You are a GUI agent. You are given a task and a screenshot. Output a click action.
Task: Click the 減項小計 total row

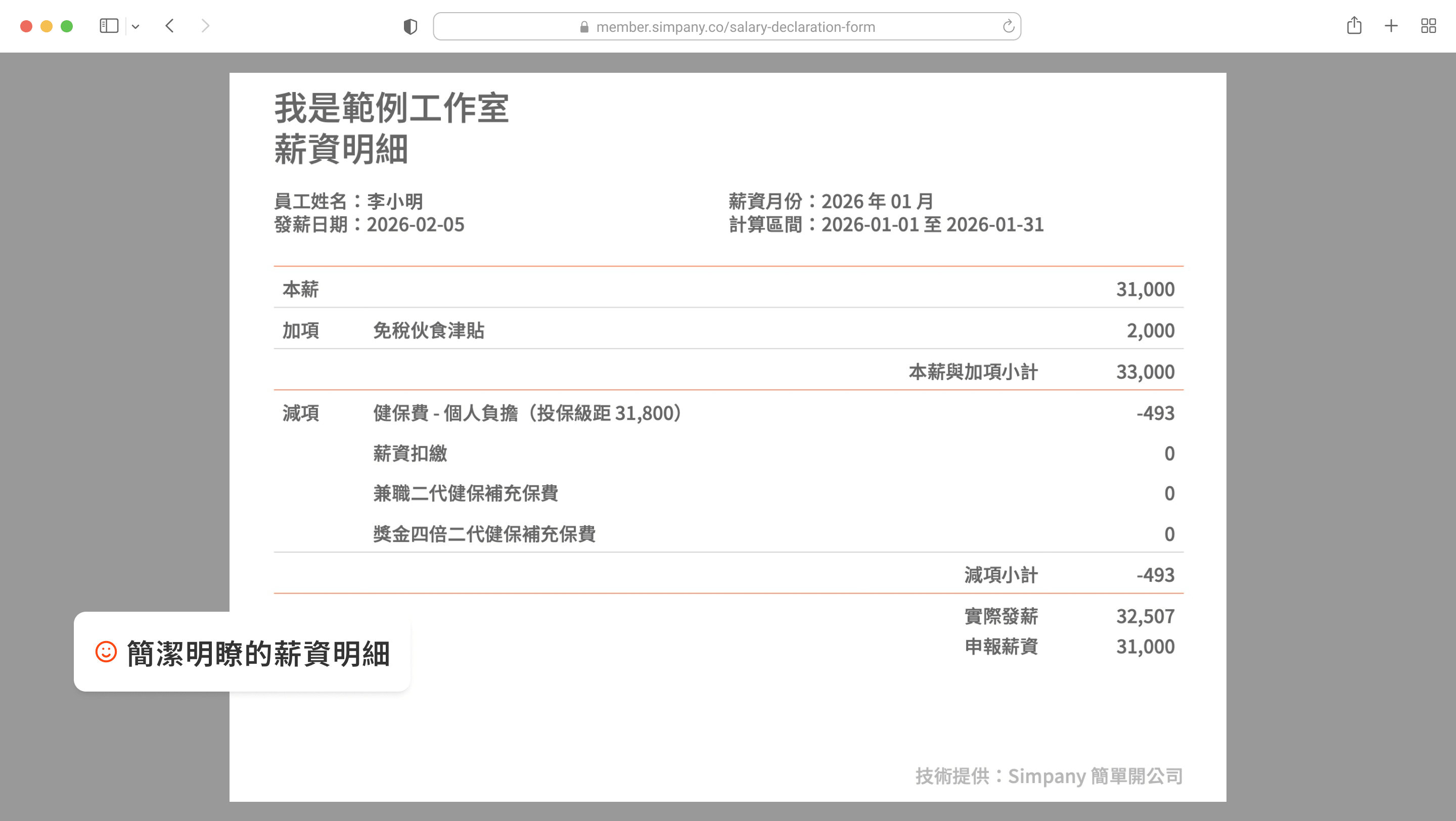pyautogui.click(x=1000, y=575)
